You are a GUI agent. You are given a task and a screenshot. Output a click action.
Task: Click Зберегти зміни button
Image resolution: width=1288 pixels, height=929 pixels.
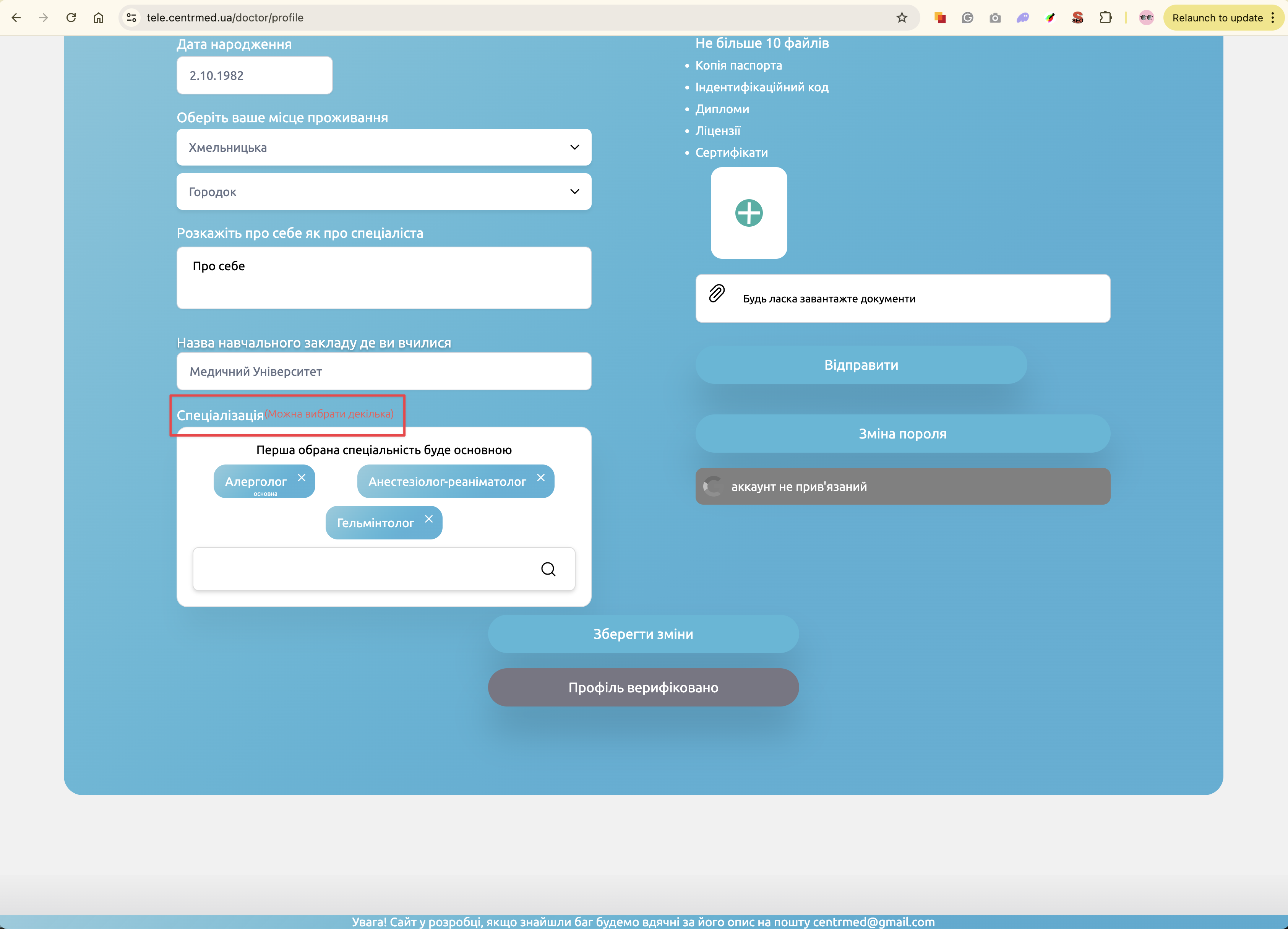point(643,633)
